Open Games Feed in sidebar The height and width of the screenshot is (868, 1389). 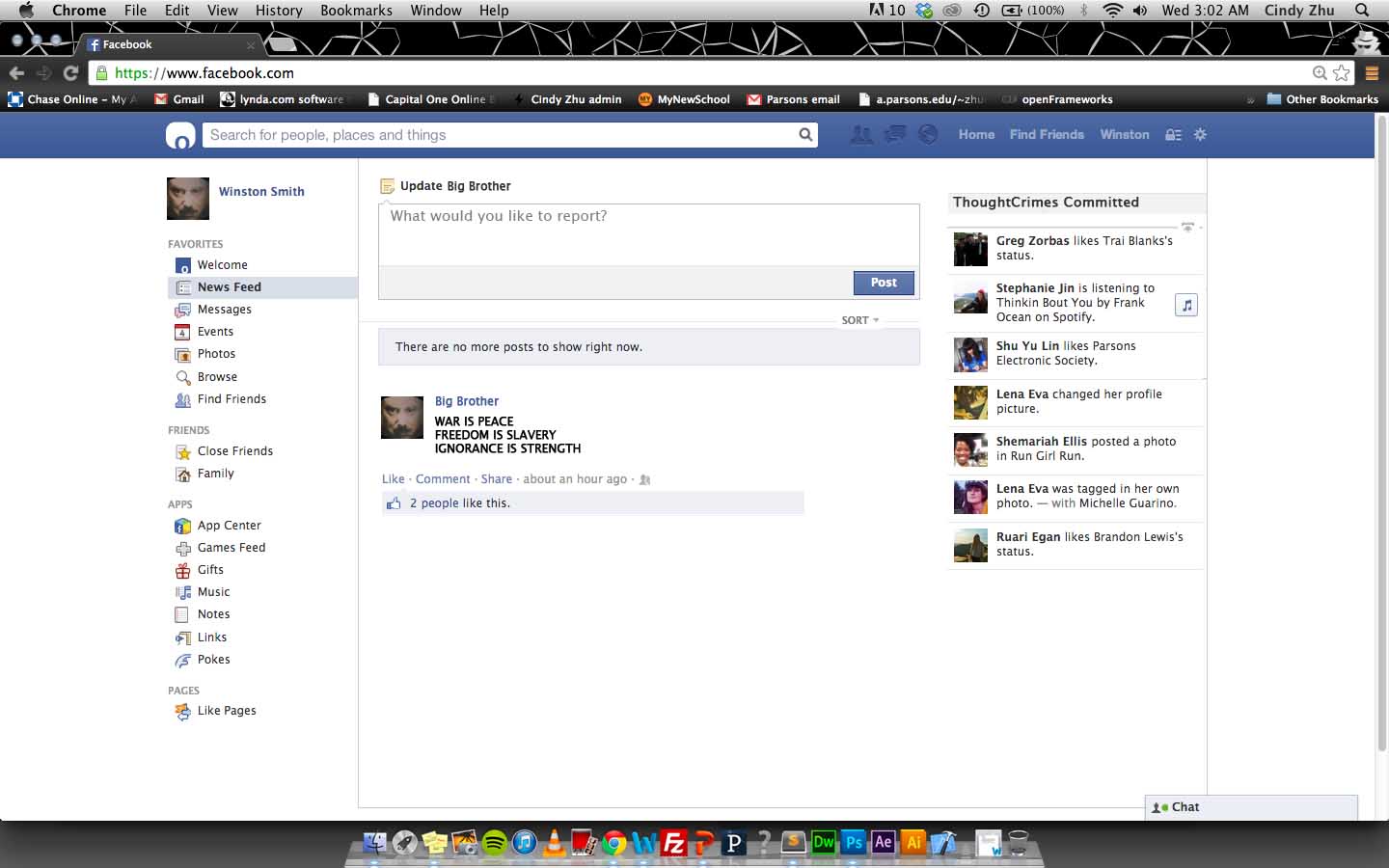(x=231, y=548)
